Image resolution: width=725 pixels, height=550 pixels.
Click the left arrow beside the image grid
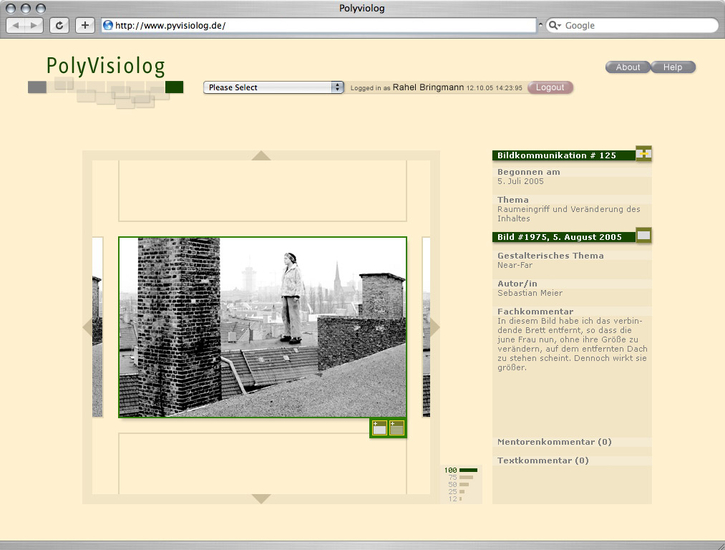(87, 327)
